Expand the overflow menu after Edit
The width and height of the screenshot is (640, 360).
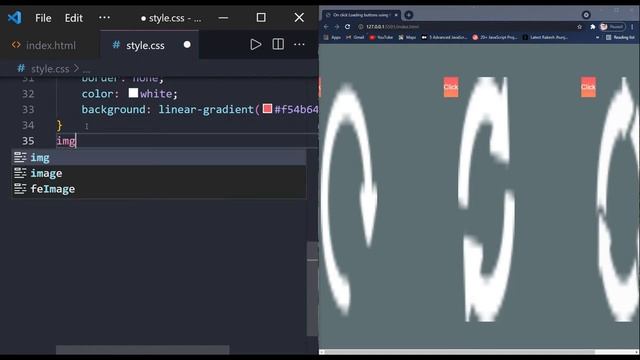pos(104,18)
